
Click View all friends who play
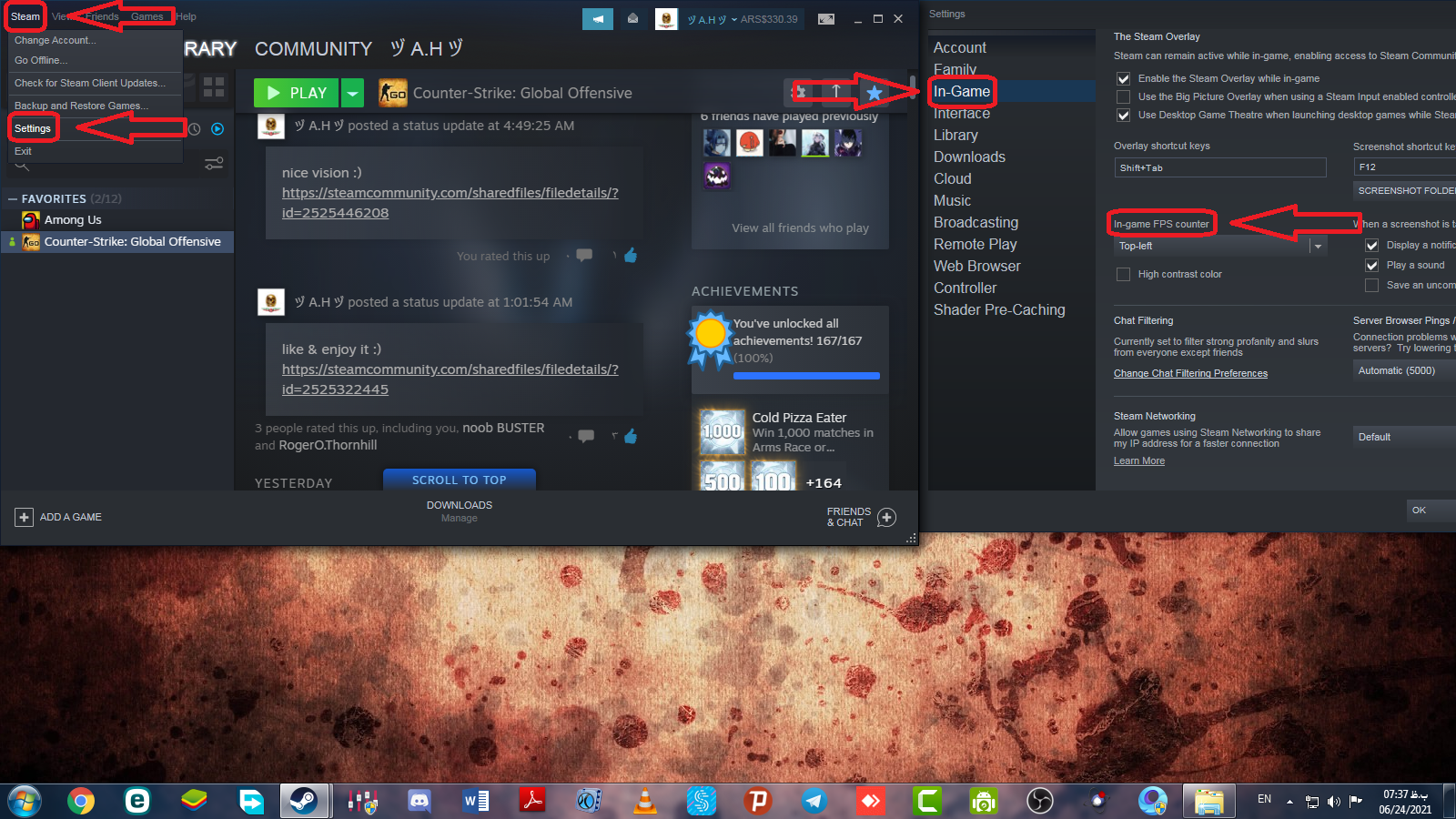pyautogui.click(x=800, y=227)
